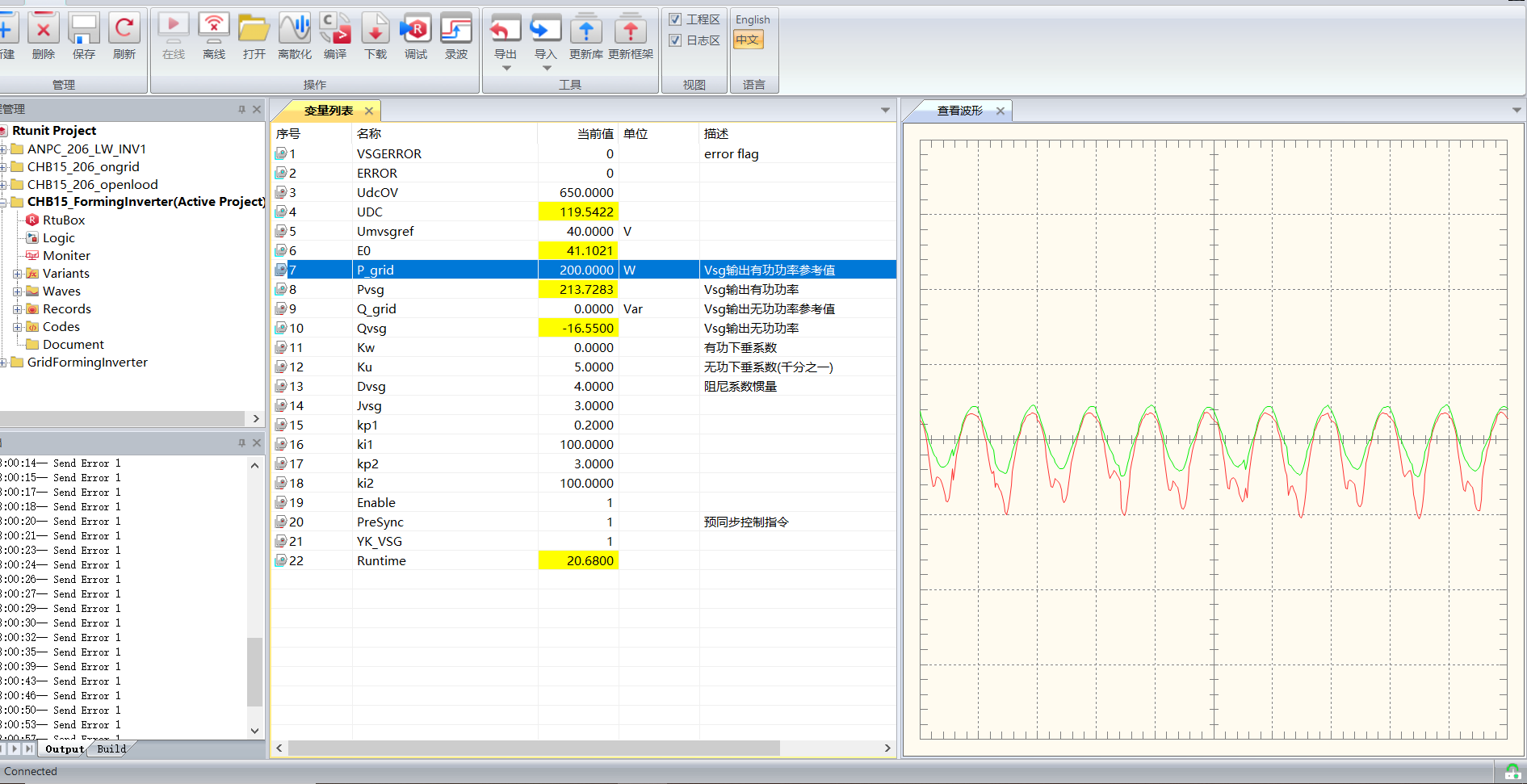Select the Logic node in project tree
The width and height of the screenshot is (1527, 784).
click(x=58, y=237)
